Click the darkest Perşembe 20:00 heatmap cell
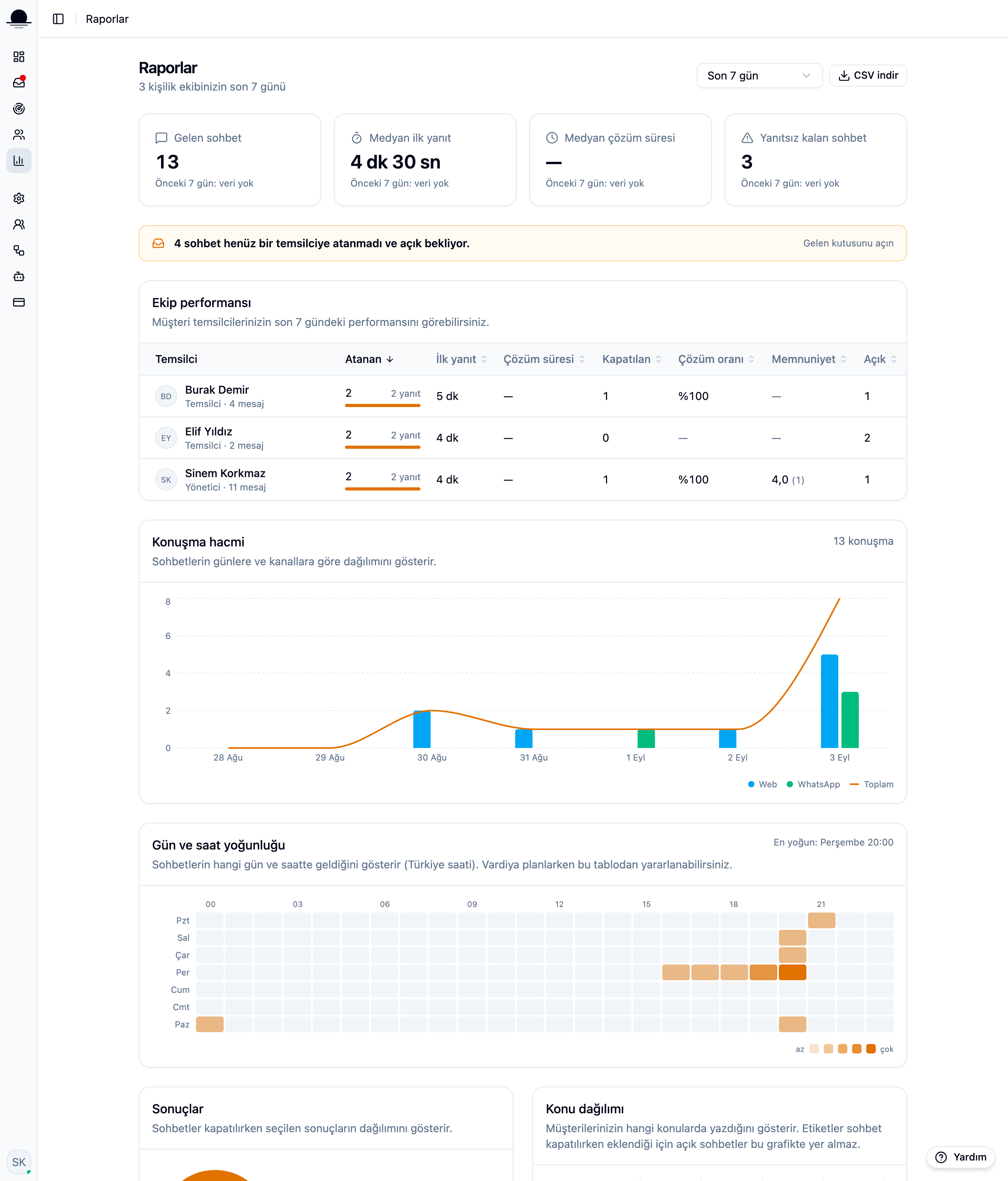Image resolution: width=1008 pixels, height=1181 pixels. [x=793, y=972]
